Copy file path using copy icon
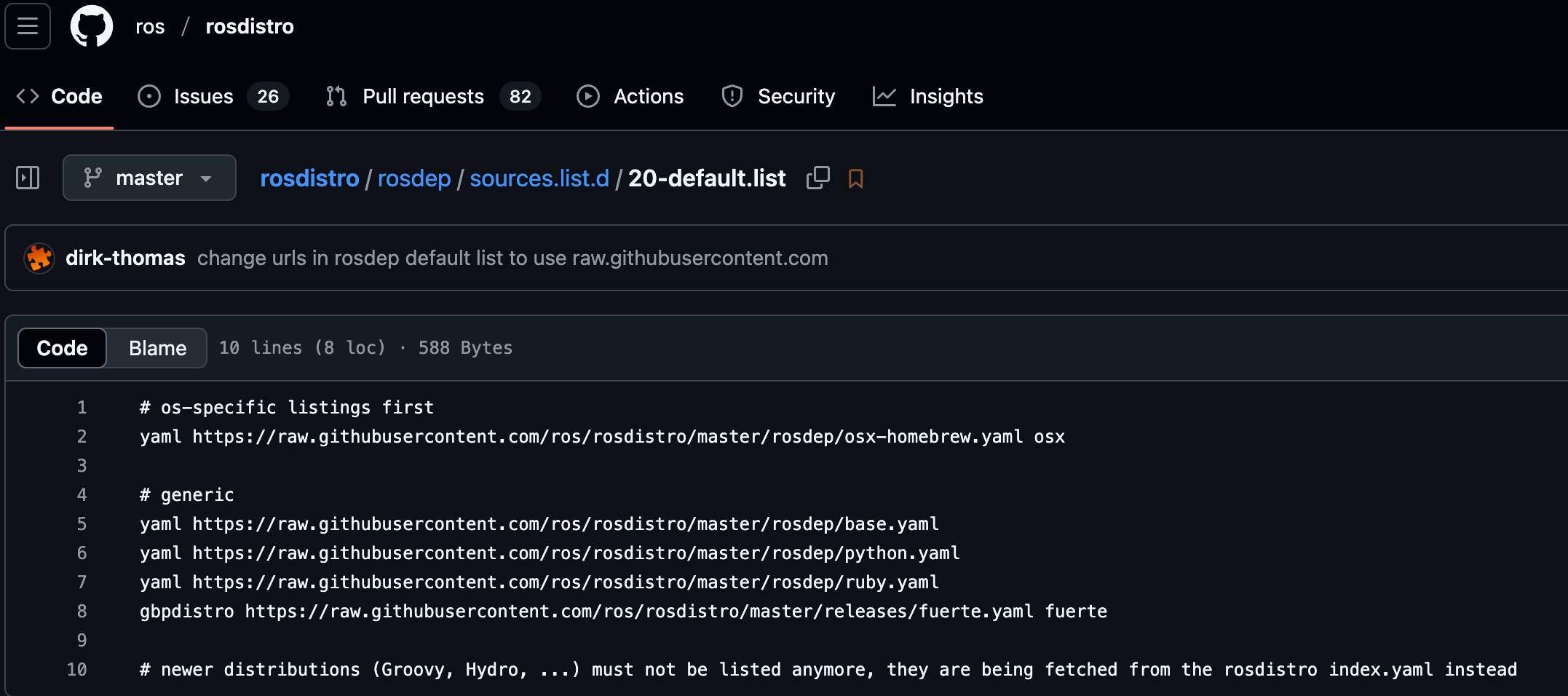This screenshot has height=696, width=1568. [x=817, y=178]
